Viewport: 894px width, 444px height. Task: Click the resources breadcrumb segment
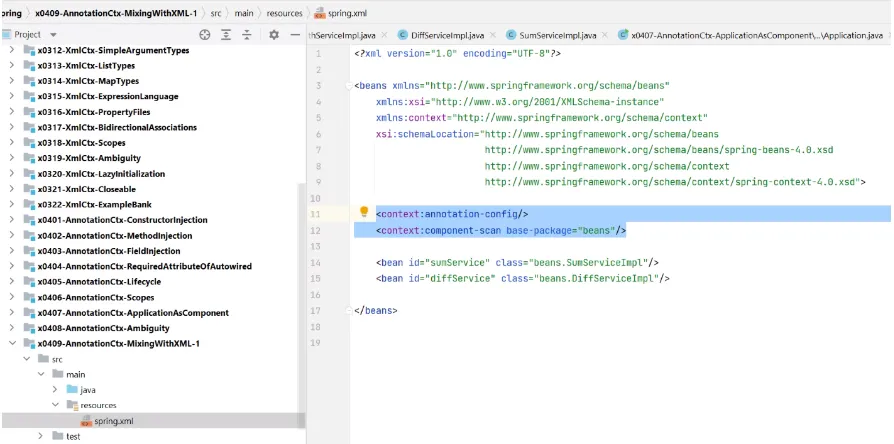(285, 13)
